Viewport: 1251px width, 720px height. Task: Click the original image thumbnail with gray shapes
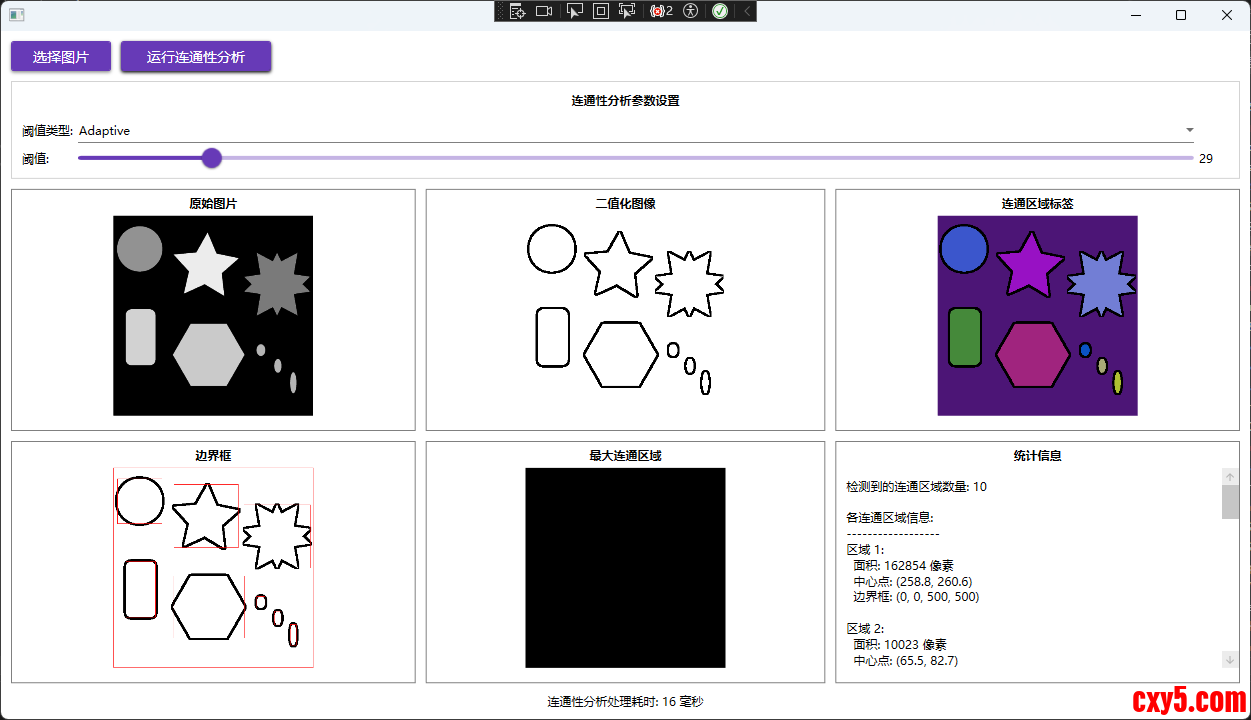213,315
